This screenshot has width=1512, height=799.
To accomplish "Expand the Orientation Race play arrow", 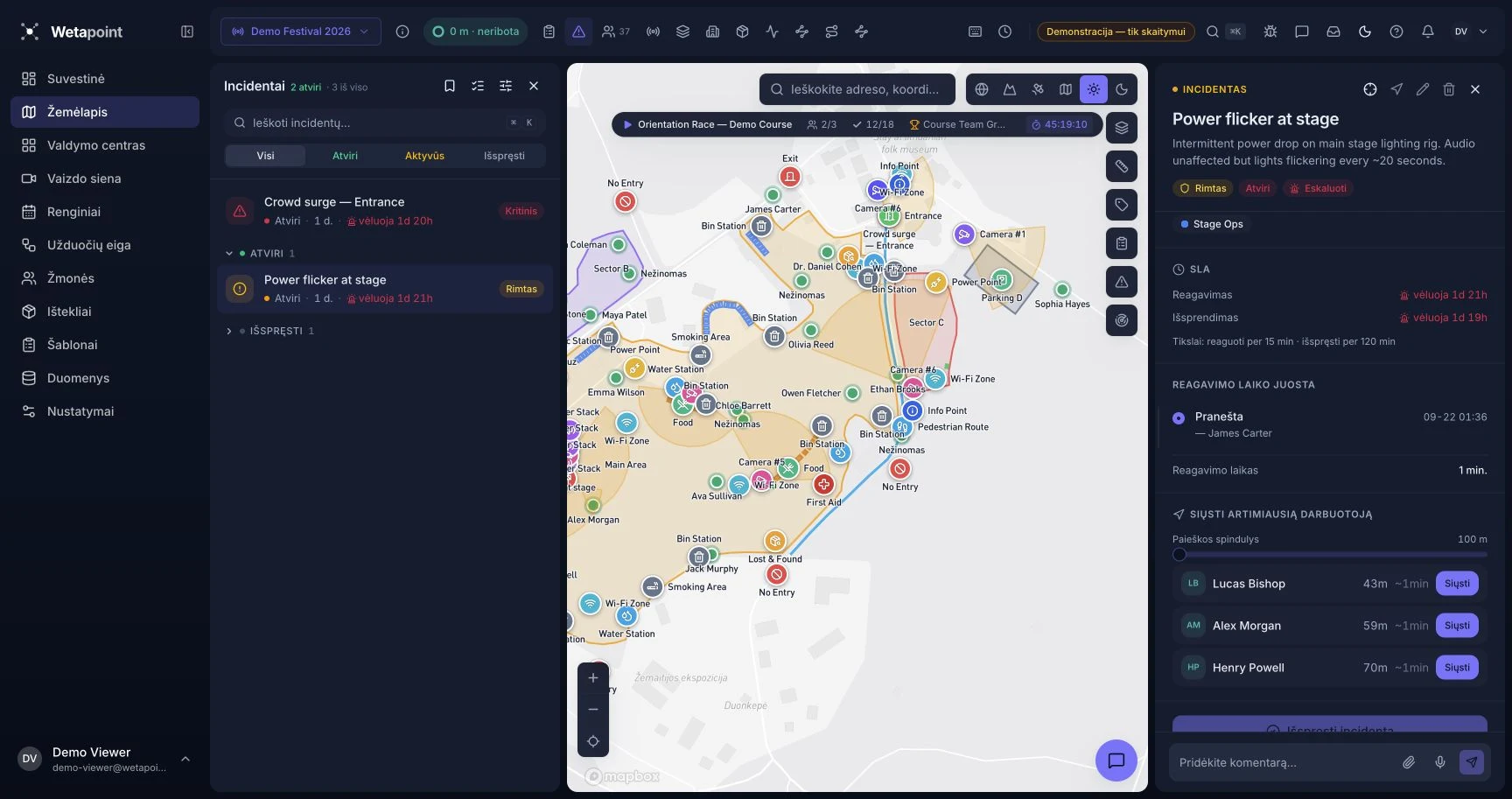I will coord(627,125).
